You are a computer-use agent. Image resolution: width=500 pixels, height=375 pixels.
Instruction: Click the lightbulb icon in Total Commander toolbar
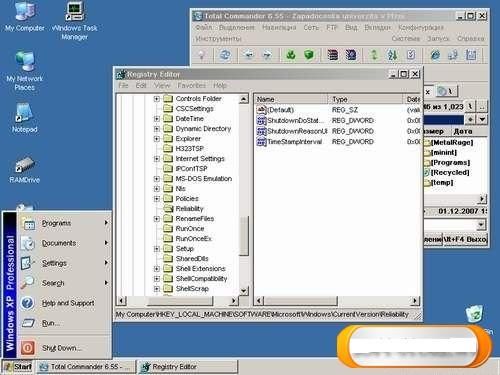(201, 55)
